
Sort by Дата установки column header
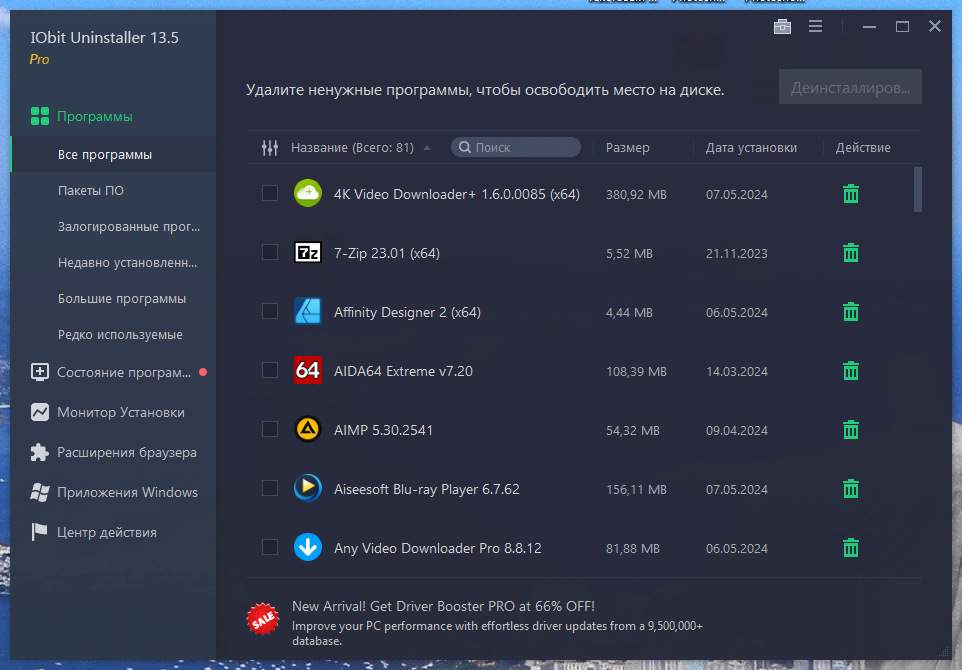(751, 148)
